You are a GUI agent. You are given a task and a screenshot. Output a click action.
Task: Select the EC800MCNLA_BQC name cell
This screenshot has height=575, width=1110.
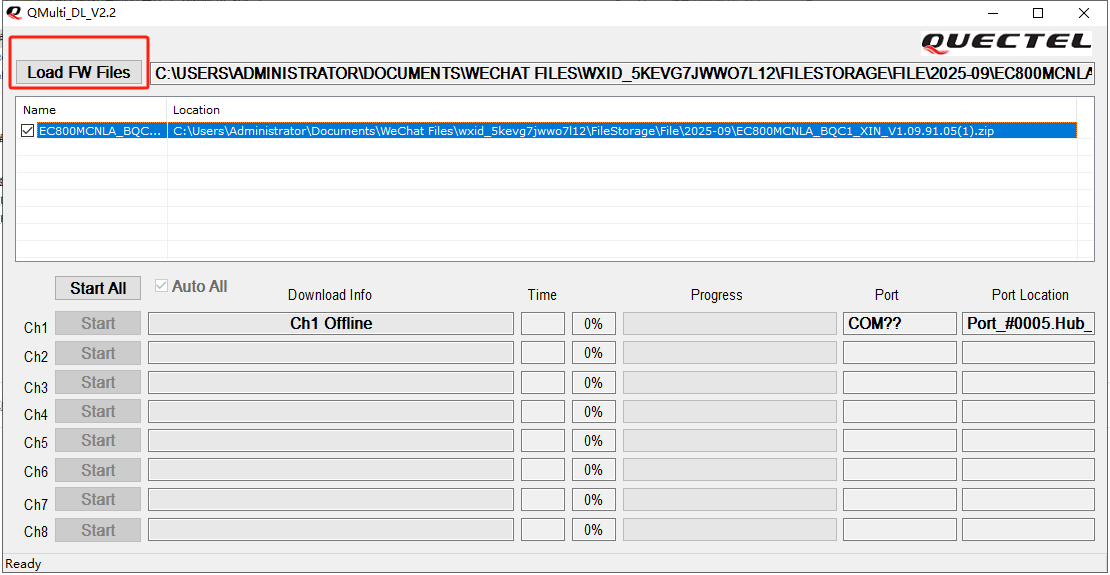(102, 131)
